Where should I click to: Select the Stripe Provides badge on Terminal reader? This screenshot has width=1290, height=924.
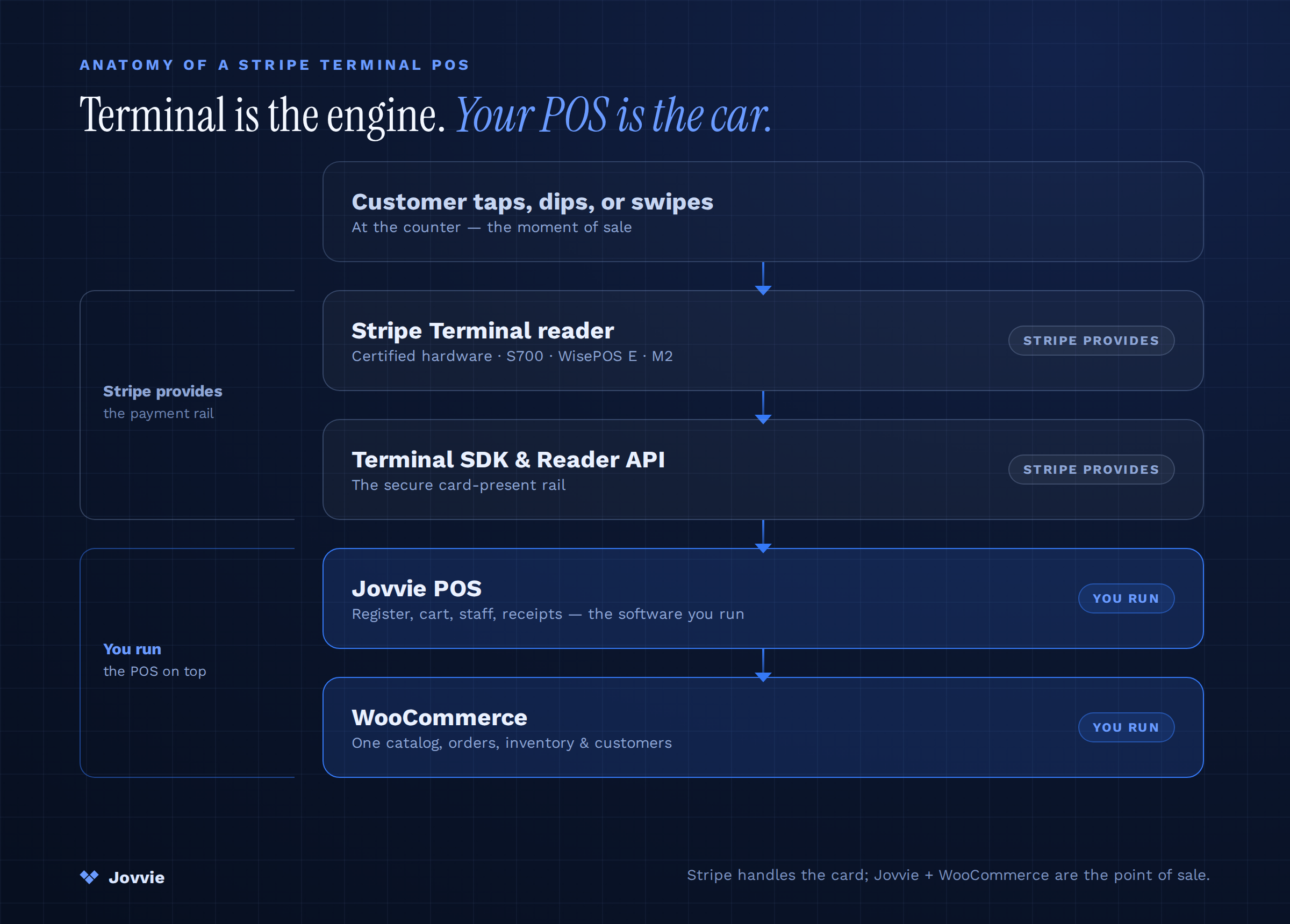pos(1091,341)
